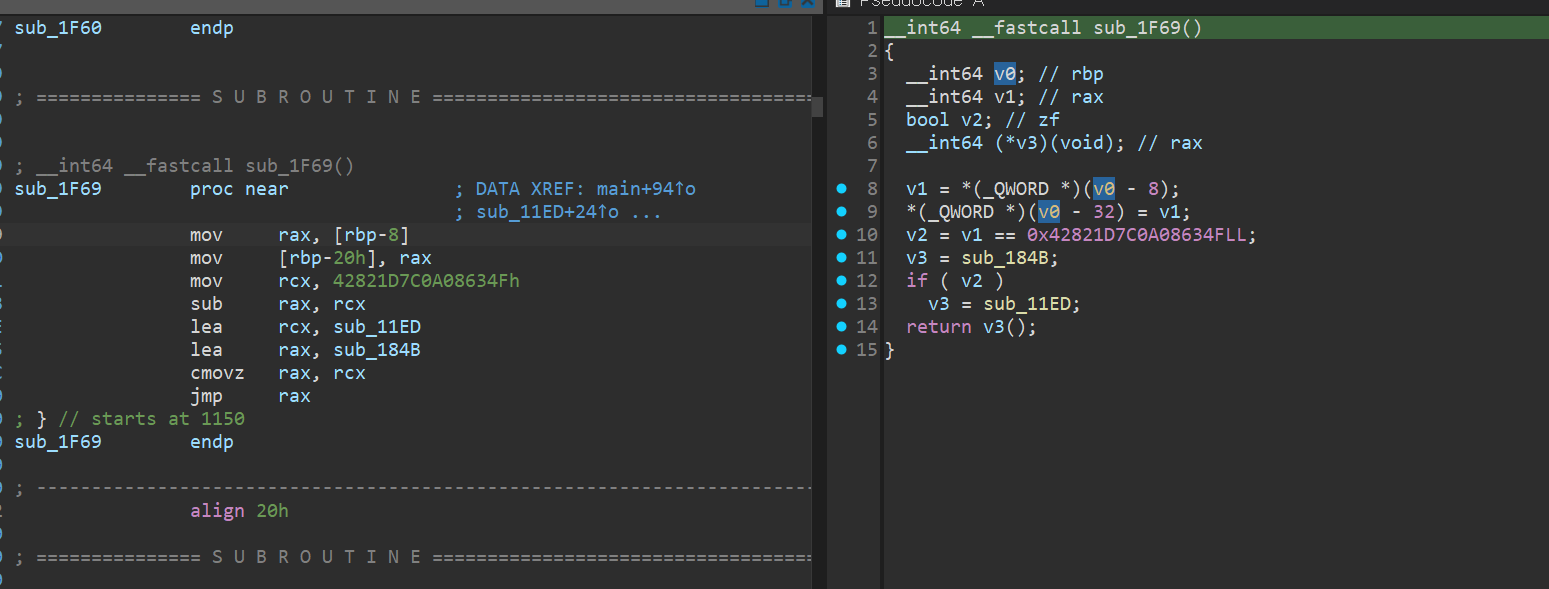The width and height of the screenshot is (1549, 589).
Task: Click breakpoint marker beside return v3() line
Action: coord(841,327)
